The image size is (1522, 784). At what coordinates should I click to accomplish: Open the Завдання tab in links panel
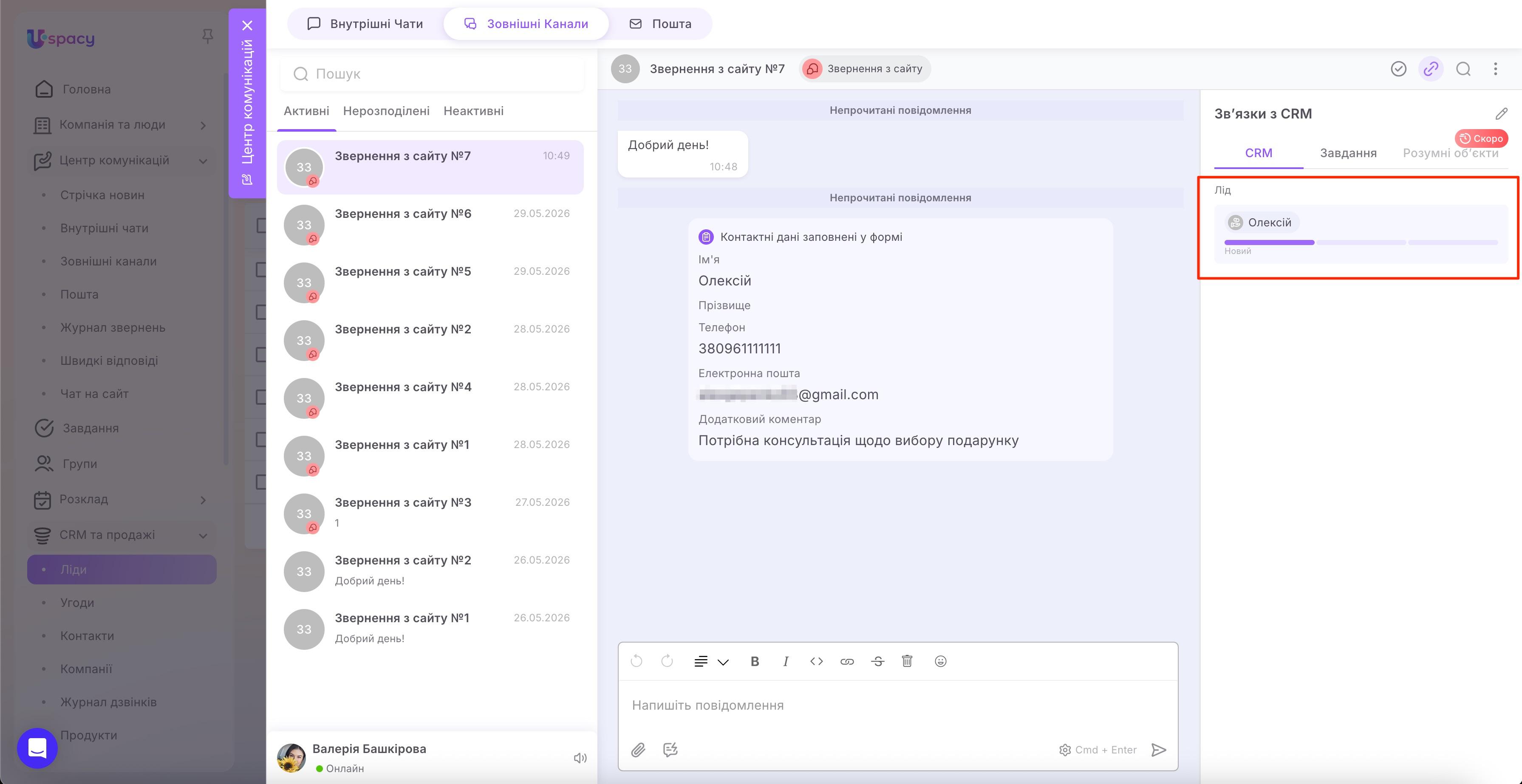coord(1348,153)
